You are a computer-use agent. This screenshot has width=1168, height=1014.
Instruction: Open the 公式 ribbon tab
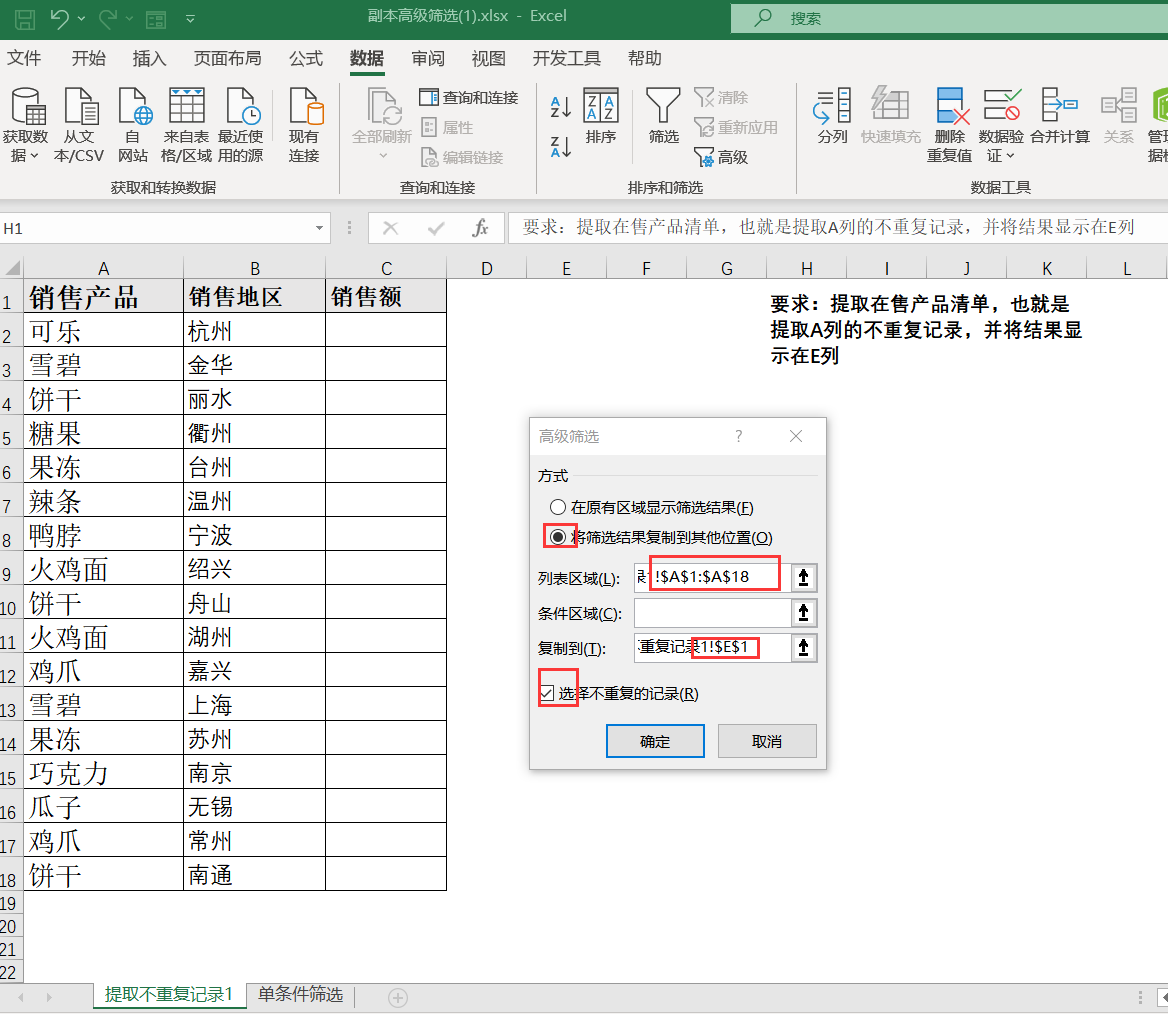click(305, 58)
